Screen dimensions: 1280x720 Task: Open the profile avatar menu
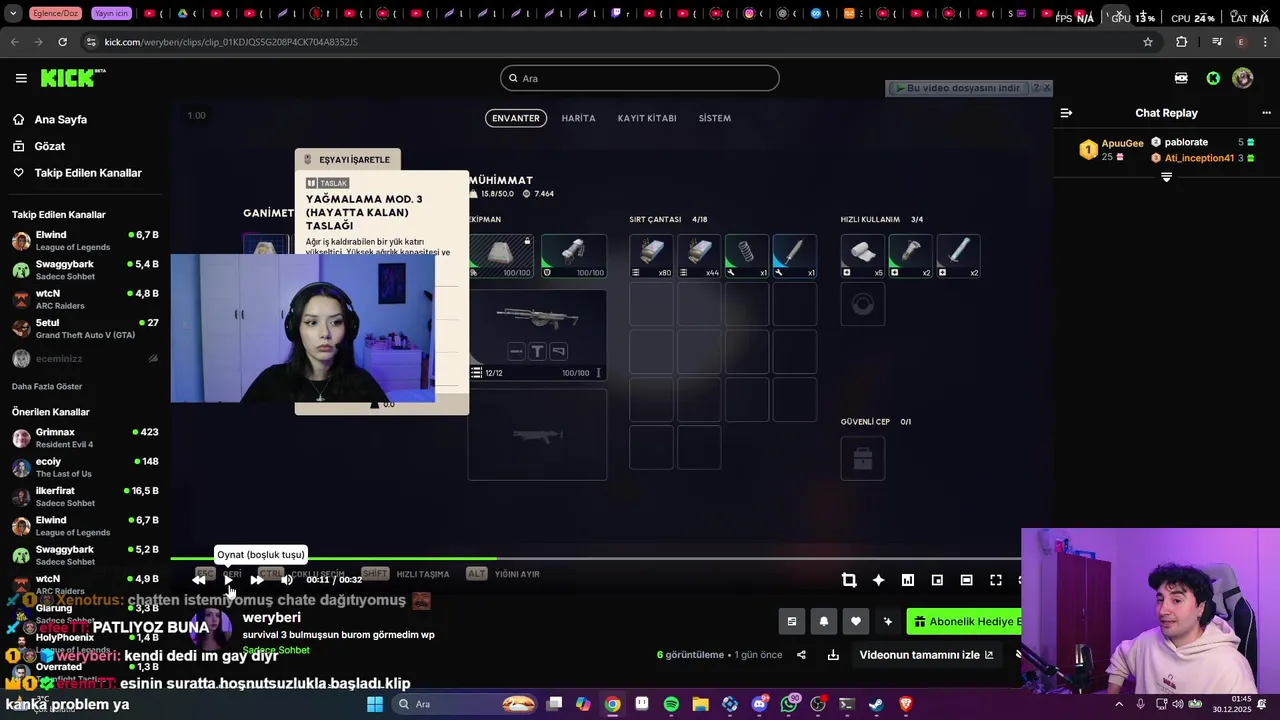point(1243,78)
